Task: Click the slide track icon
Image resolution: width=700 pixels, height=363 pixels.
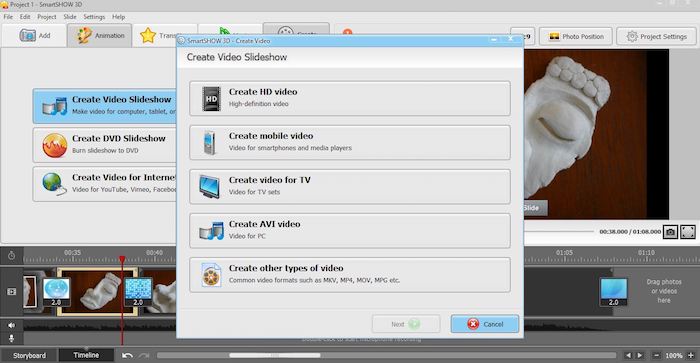Action: coord(12,292)
